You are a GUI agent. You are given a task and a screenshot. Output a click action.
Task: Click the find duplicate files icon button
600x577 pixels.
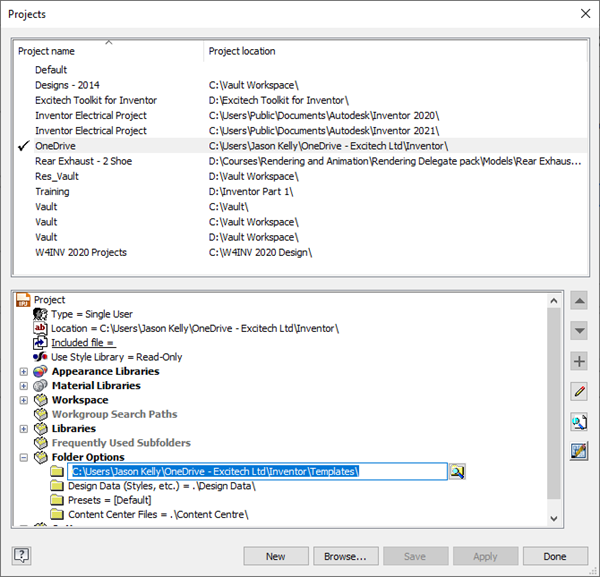579,422
